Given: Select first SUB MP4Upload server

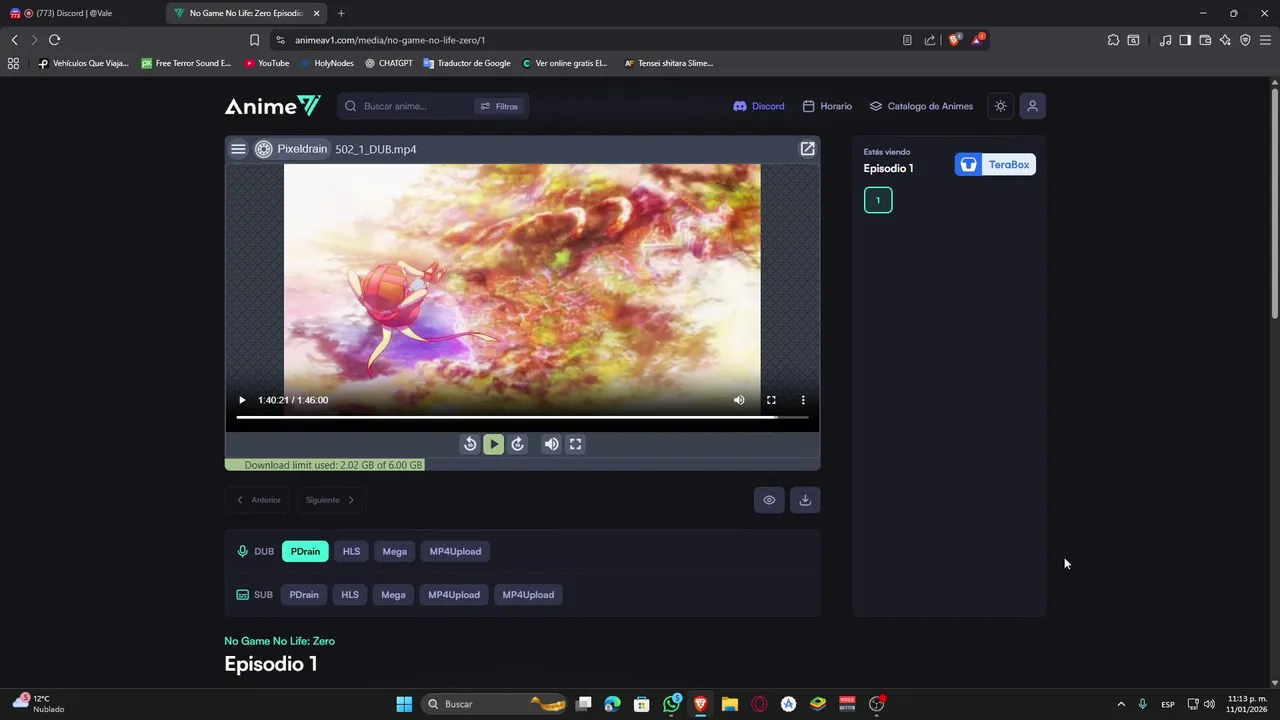Looking at the screenshot, I should click(x=454, y=594).
